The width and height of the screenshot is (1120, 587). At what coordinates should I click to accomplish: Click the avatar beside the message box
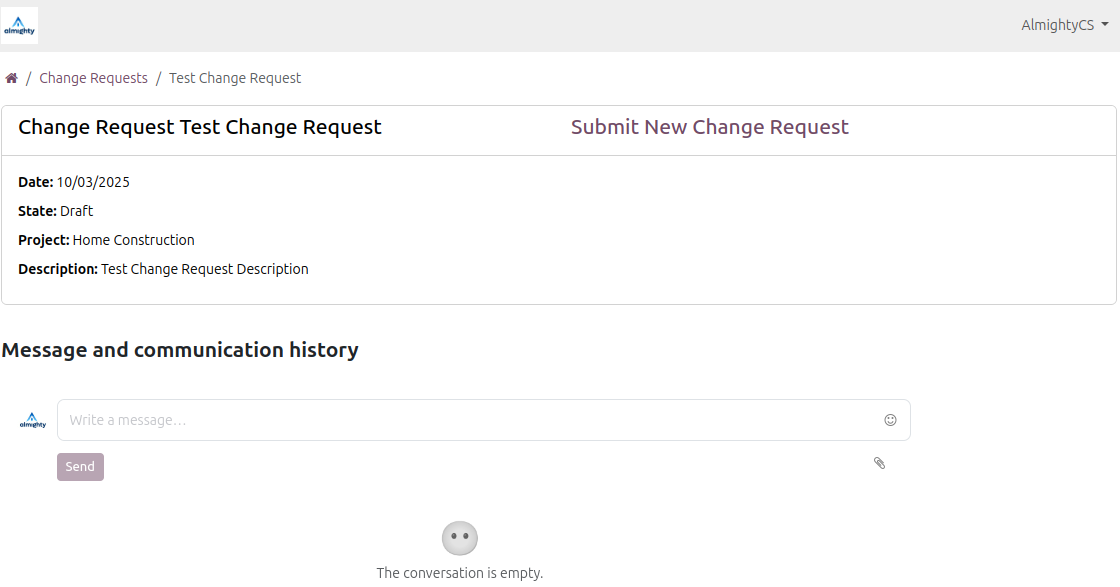(33, 421)
